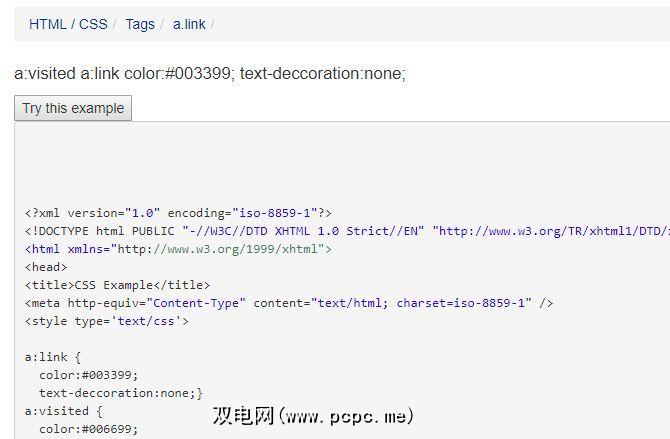Open the HTML / CSS breadcrumb link
Viewport: 670px width, 439px height.
pos(68,24)
